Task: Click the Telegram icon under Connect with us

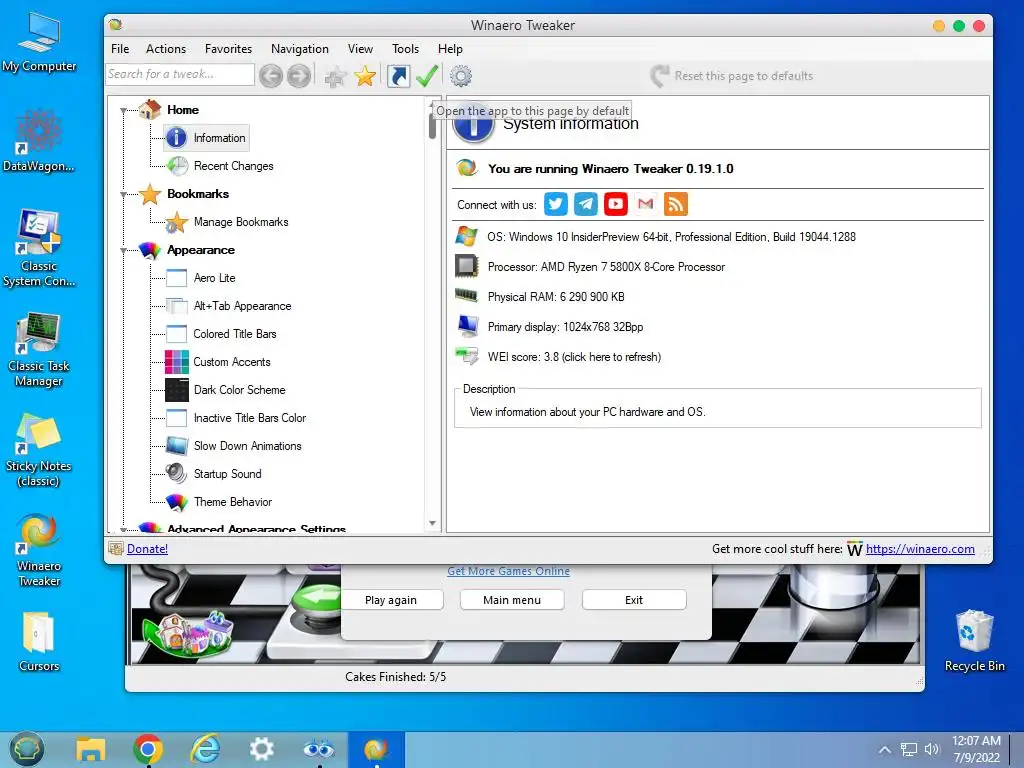Action: pyautogui.click(x=586, y=204)
